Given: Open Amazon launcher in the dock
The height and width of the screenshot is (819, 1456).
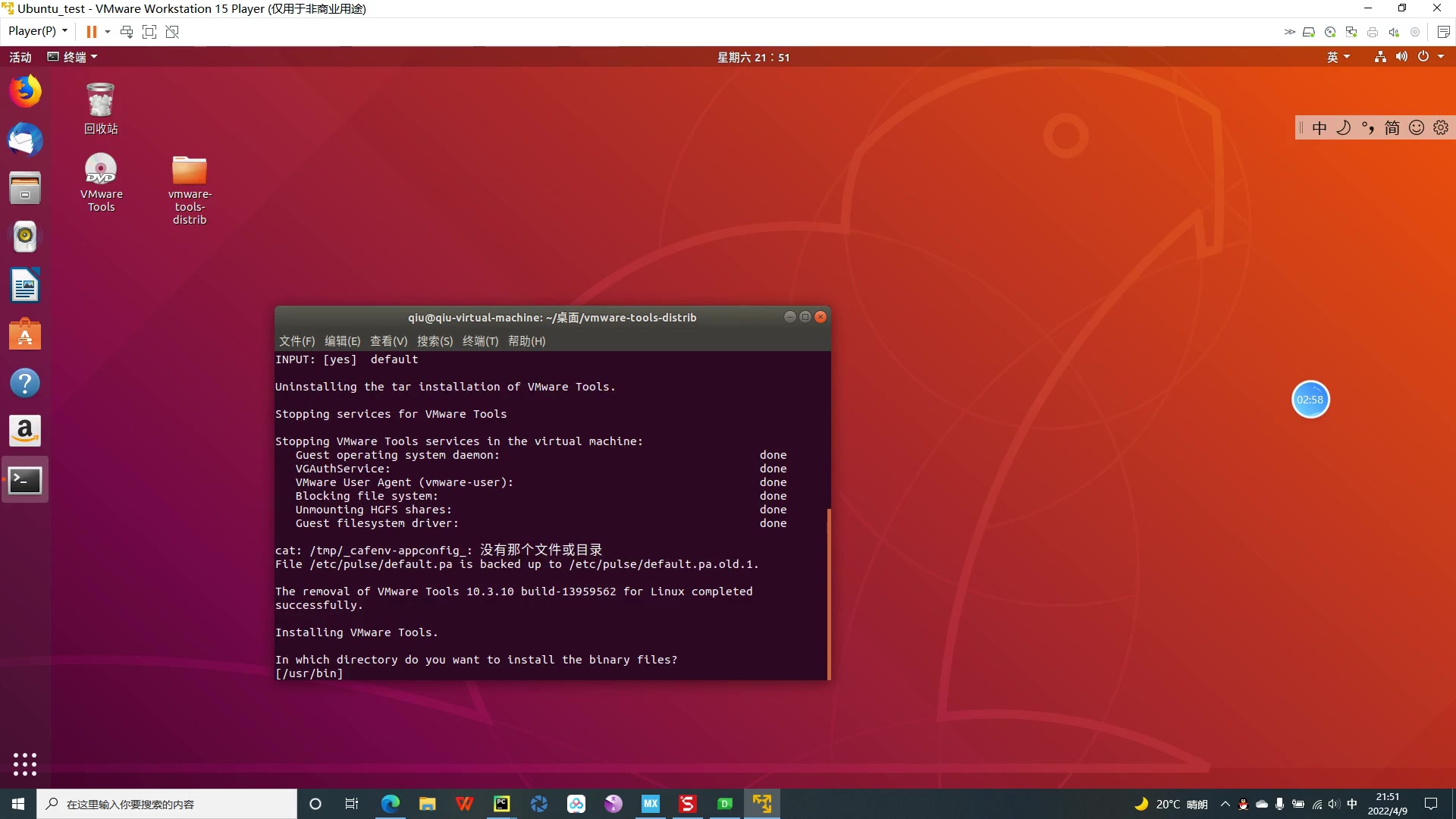Looking at the screenshot, I should 25,431.
